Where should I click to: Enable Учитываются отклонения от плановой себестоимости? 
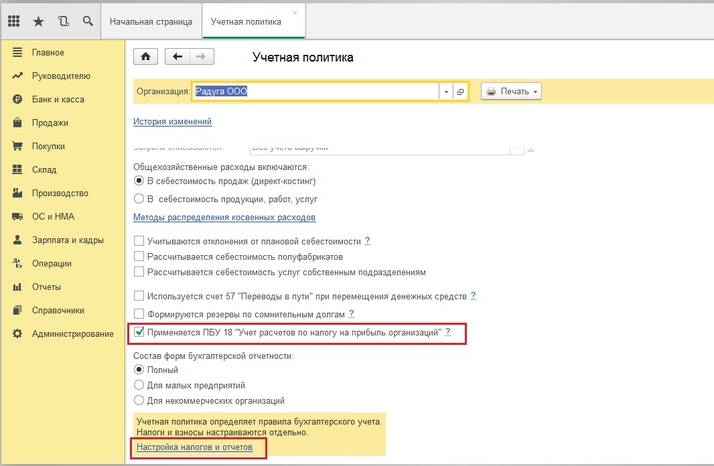[139, 241]
